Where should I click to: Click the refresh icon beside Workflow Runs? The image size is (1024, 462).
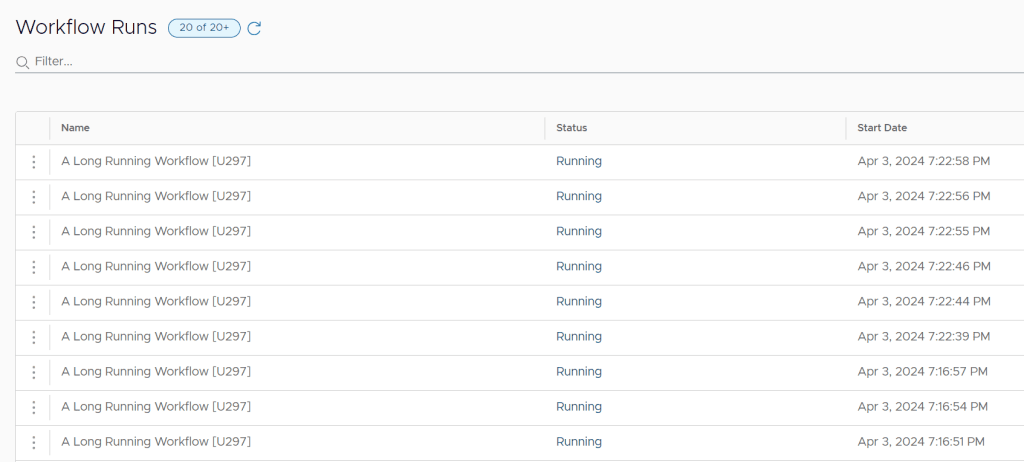click(x=254, y=28)
